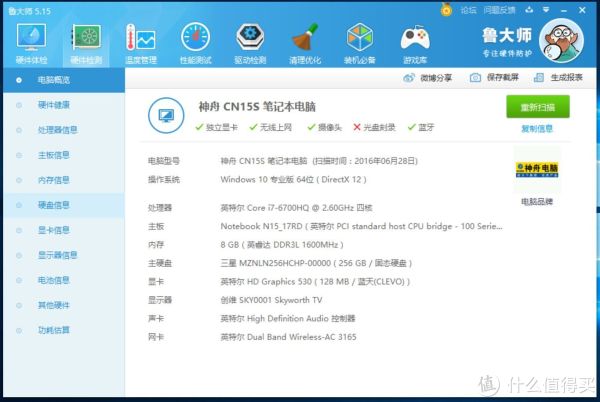Click the 蓝牙 checkmark indicator
Viewport: 600px width, 402px height.
pos(421,127)
